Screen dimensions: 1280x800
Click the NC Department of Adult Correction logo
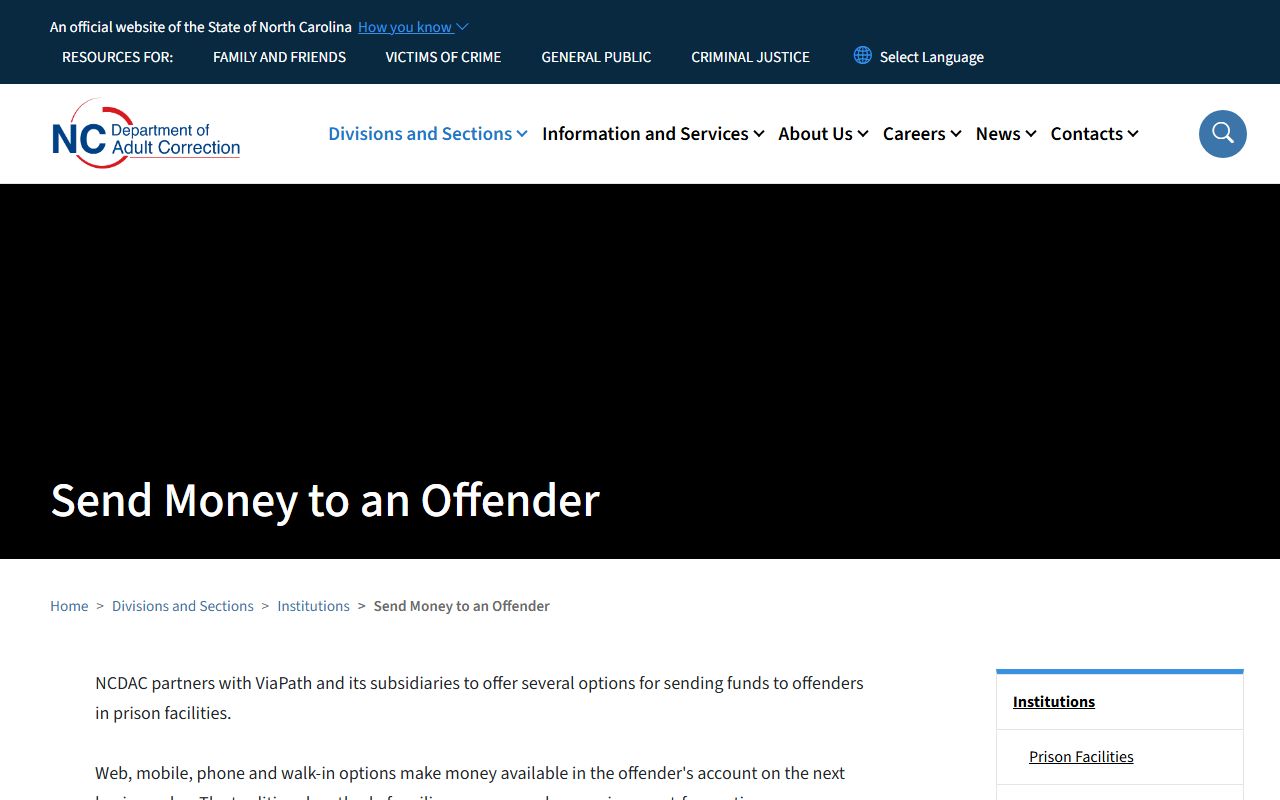click(x=146, y=134)
